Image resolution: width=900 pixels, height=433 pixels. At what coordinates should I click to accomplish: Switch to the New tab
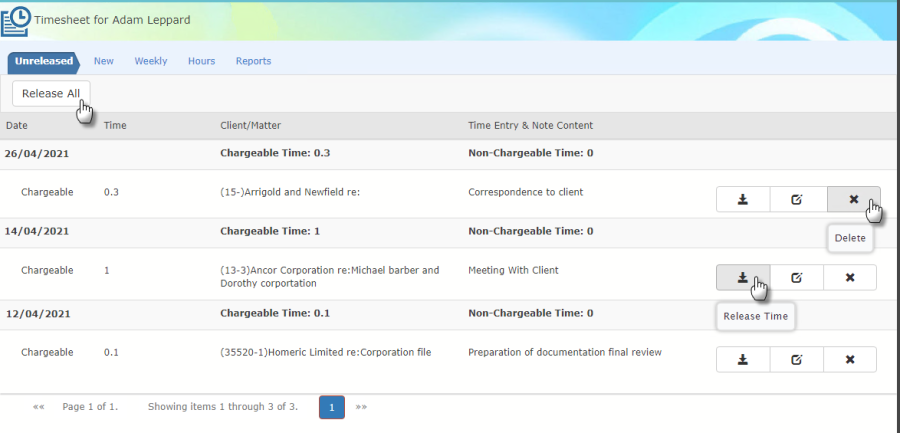click(x=104, y=61)
